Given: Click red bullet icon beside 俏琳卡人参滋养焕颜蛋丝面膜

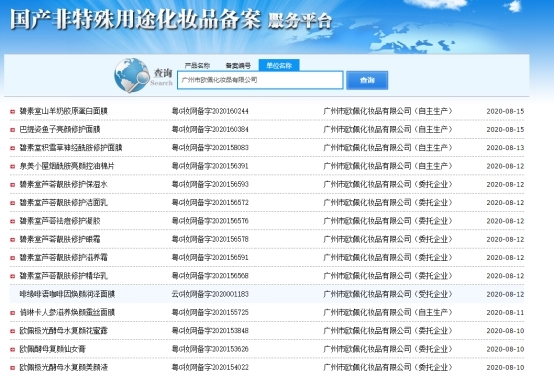Looking at the screenshot, I should pos(12,313).
